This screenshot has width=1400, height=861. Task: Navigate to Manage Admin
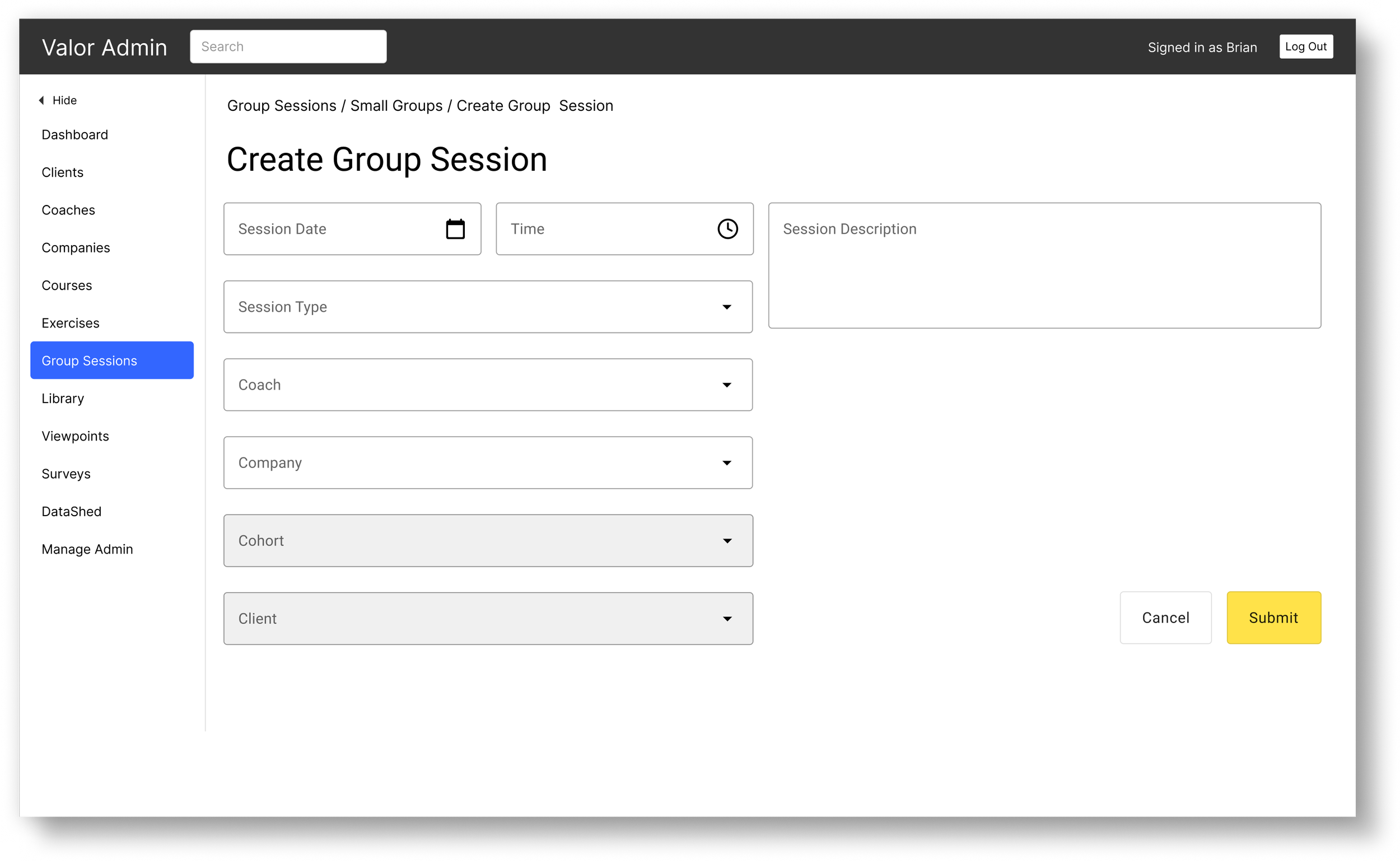point(87,549)
